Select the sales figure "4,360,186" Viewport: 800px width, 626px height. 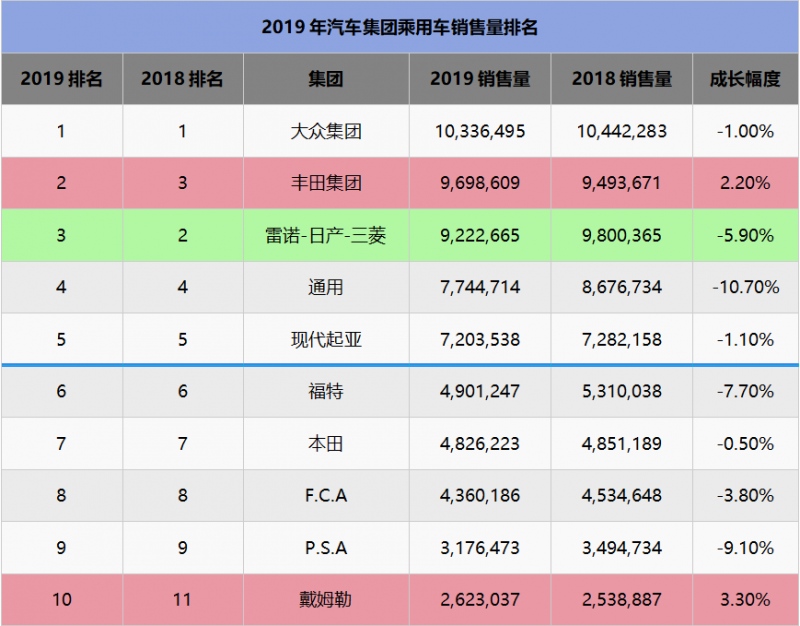pos(480,495)
